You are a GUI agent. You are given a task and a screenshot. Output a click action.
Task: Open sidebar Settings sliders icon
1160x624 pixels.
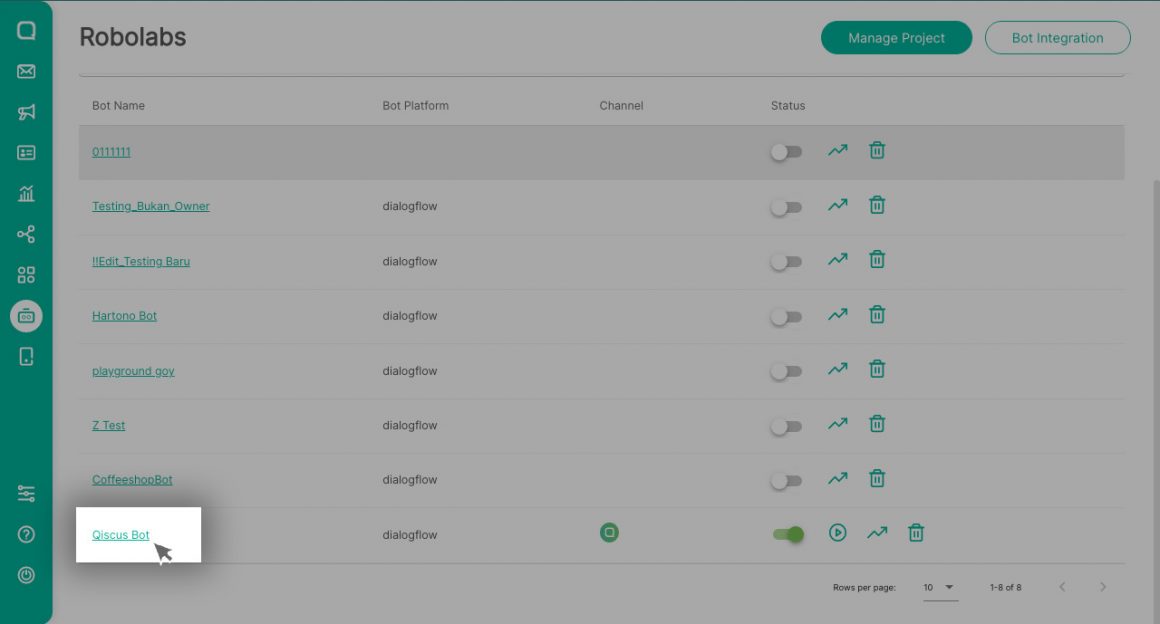[x=26, y=493]
